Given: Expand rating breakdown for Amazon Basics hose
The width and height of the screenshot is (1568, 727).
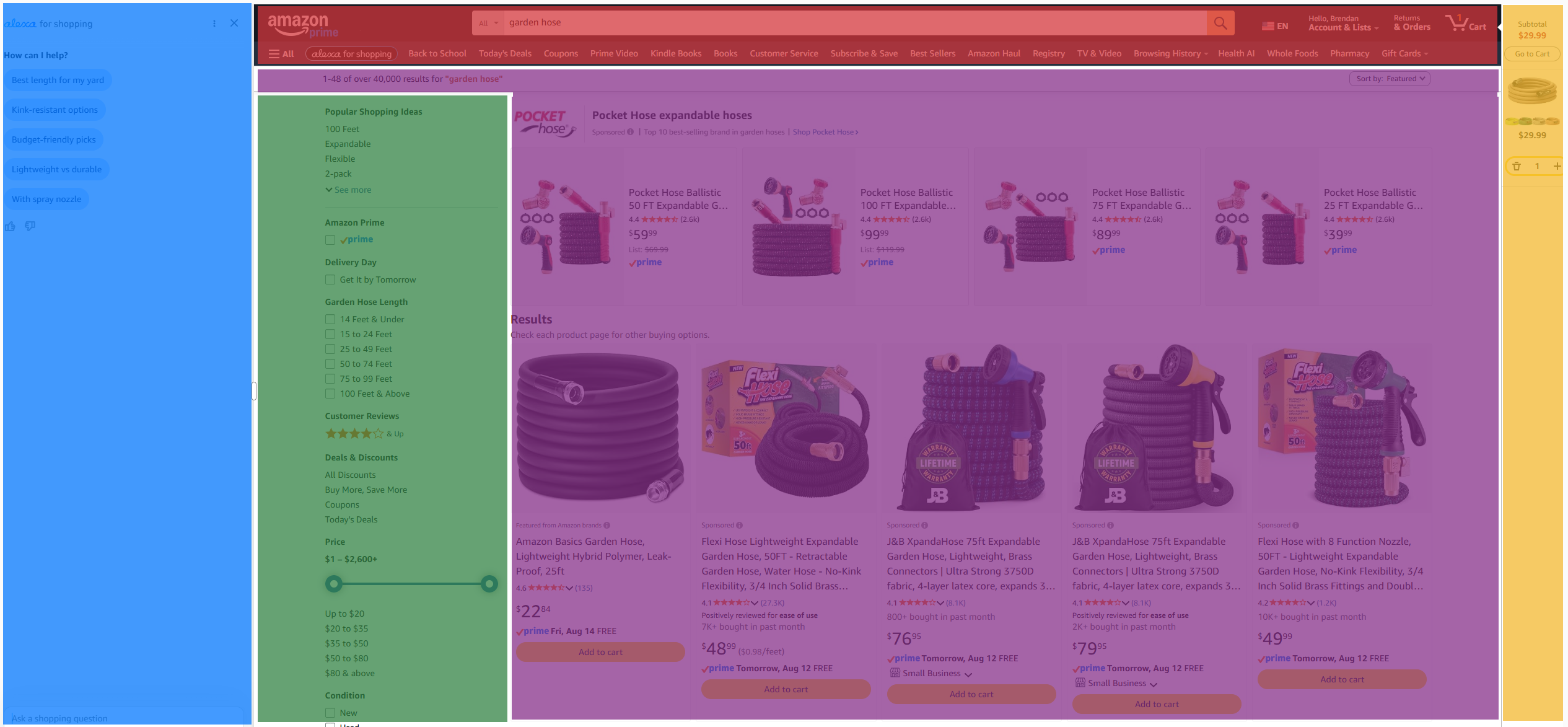Looking at the screenshot, I should 569,588.
